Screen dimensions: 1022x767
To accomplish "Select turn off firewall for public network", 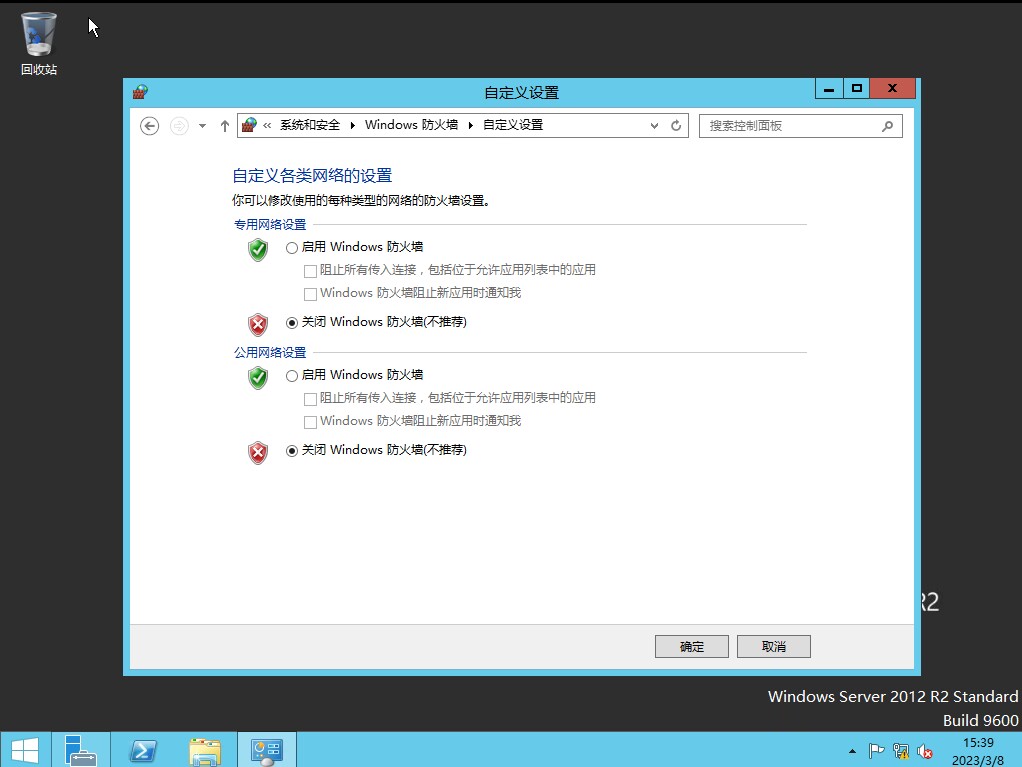I will pos(292,451).
